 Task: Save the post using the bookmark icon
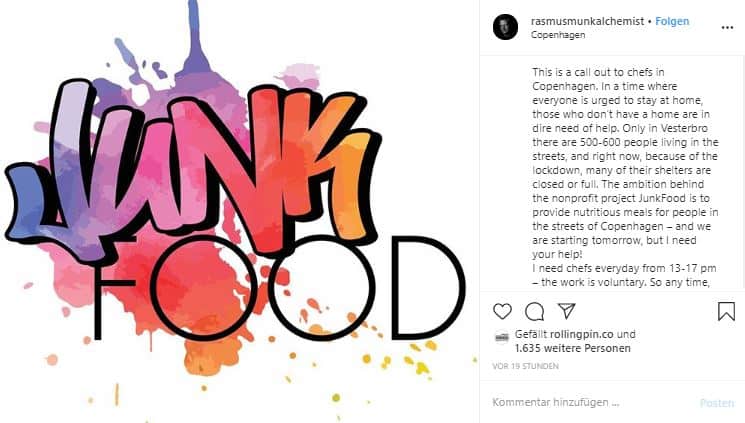coord(726,311)
